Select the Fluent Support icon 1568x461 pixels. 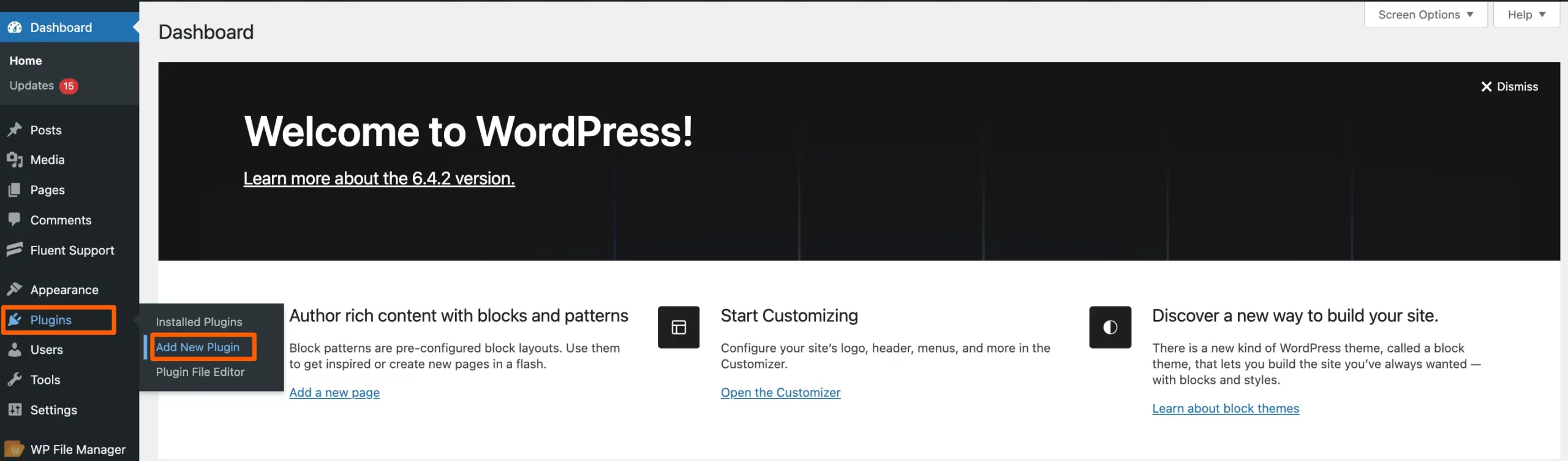click(15, 250)
